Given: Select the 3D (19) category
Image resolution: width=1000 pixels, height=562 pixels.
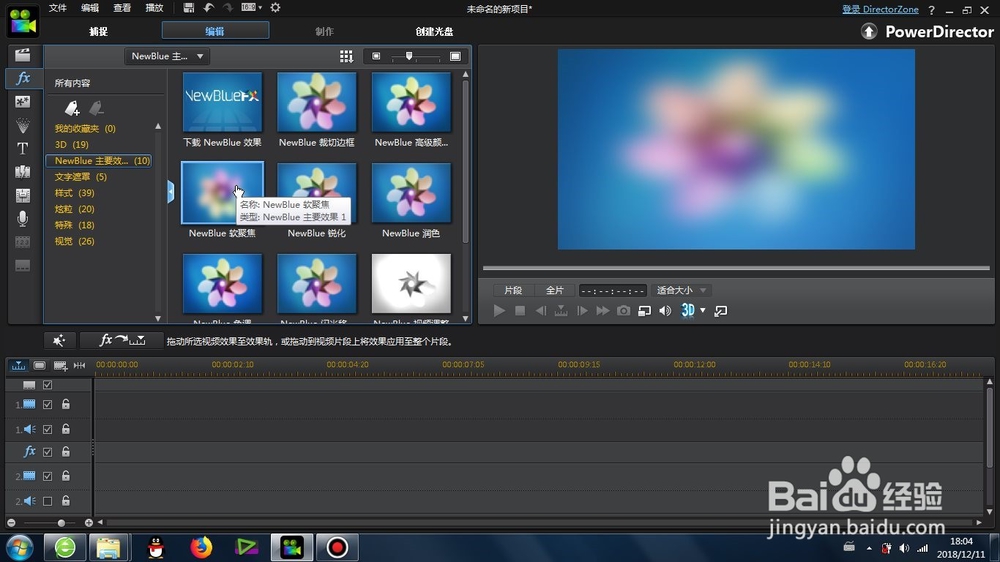Looking at the screenshot, I should [71, 144].
